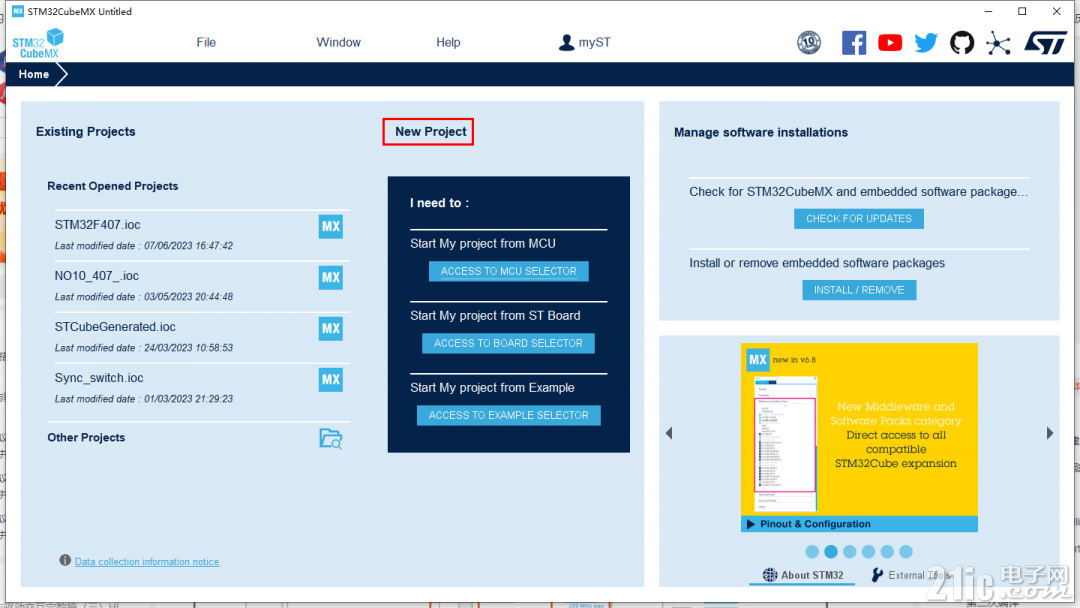Click the MX badge on the v6.8 banner
The width and height of the screenshot is (1080, 608).
pos(758,359)
